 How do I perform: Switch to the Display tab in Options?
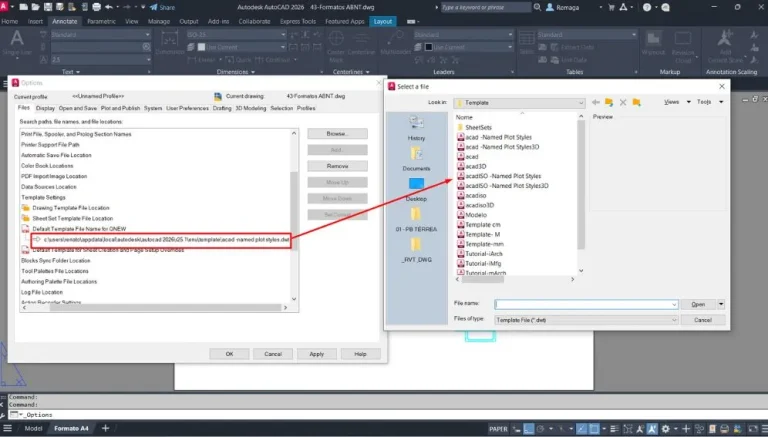[x=45, y=108]
